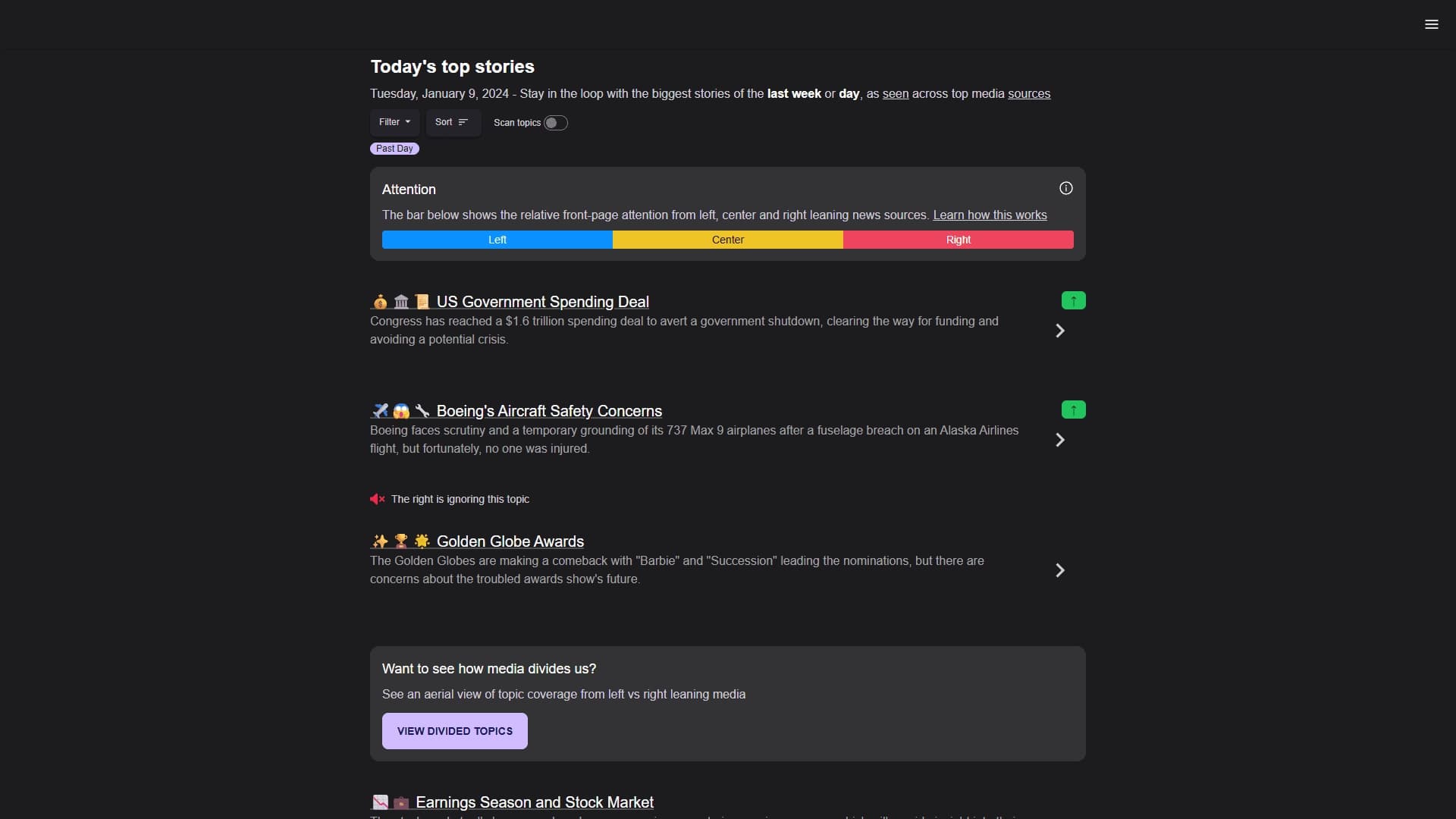Click the muted speaker icon
This screenshot has height=819, width=1456.
coord(377,499)
